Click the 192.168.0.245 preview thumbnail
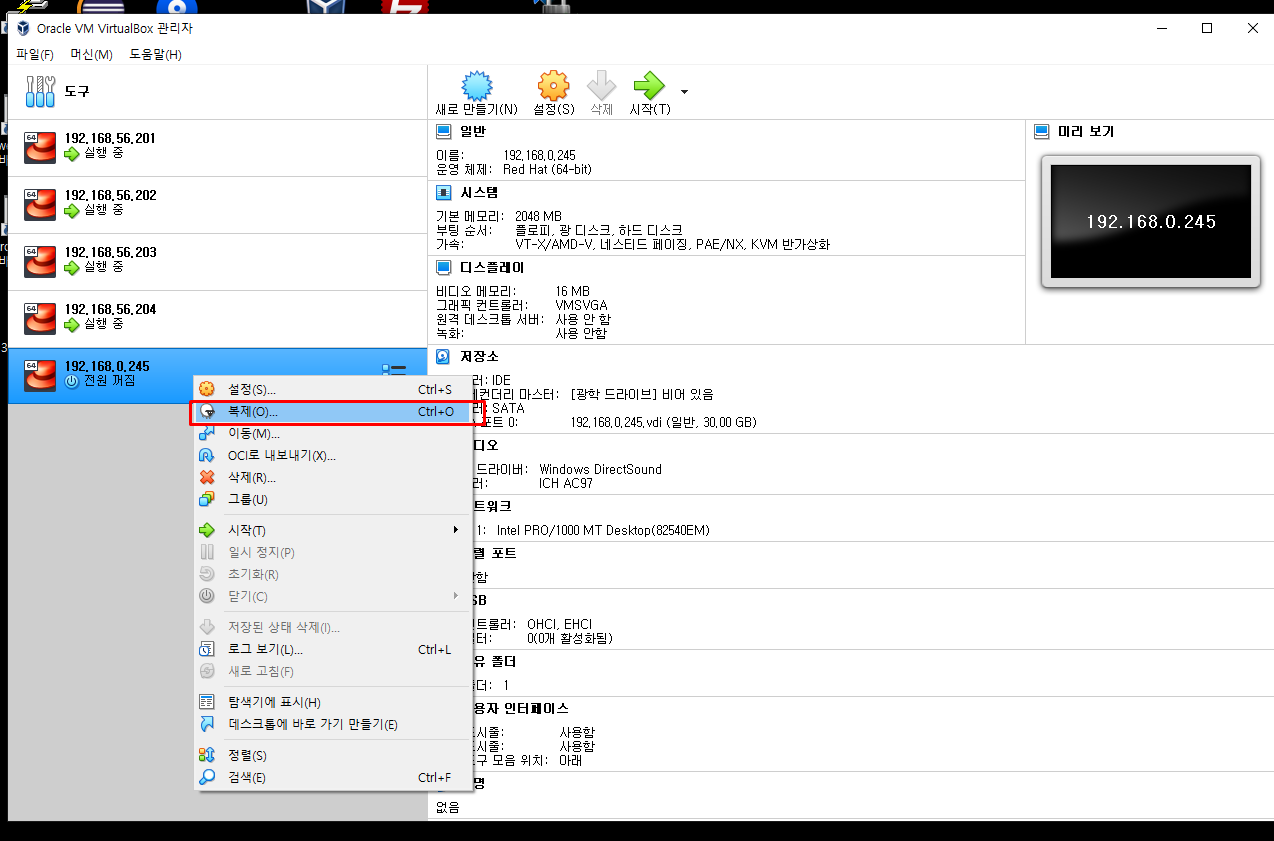Image resolution: width=1274 pixels, height=841 pixels. [1150, 221]
